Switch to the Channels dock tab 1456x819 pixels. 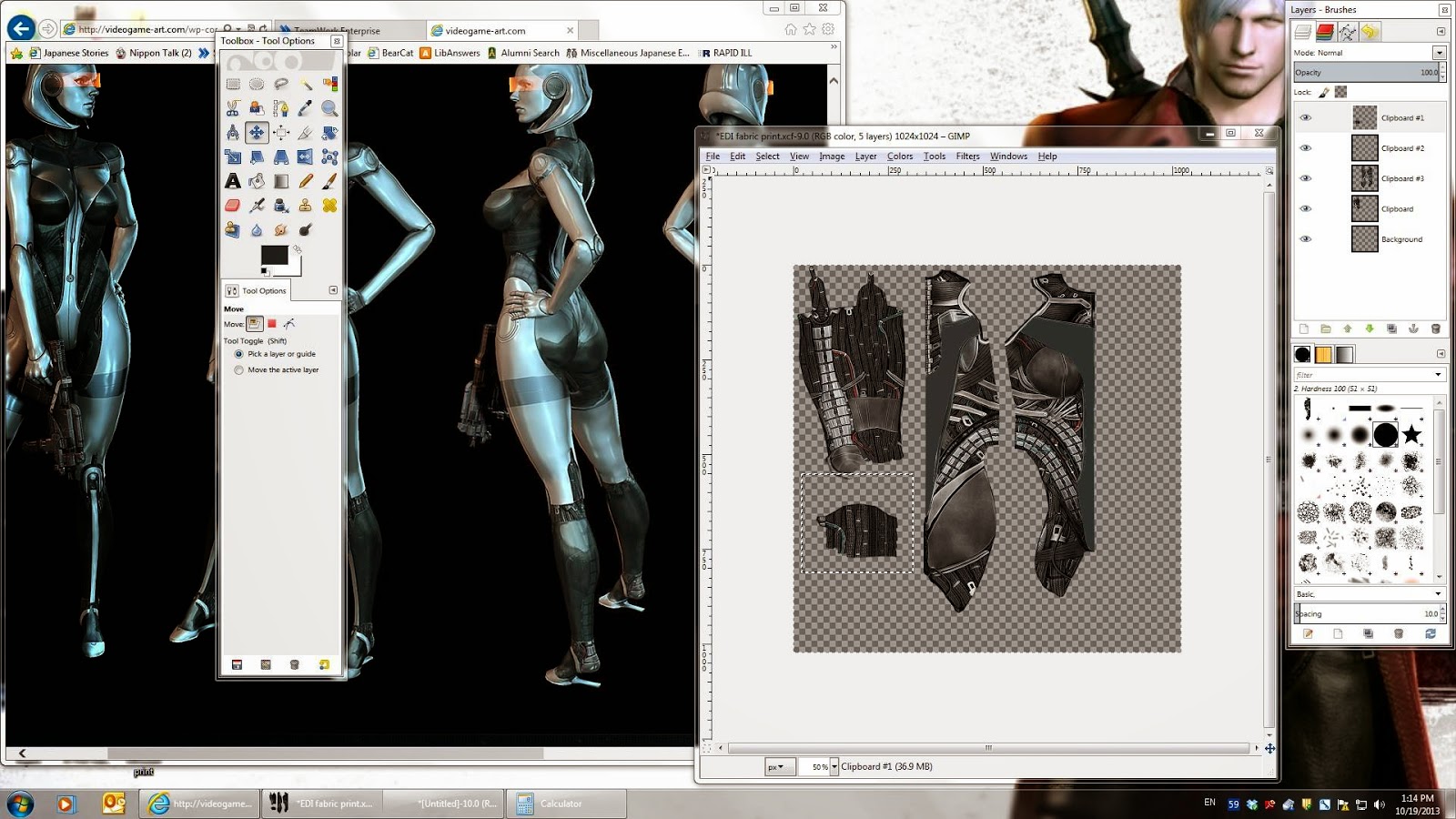click(1325, 32)
